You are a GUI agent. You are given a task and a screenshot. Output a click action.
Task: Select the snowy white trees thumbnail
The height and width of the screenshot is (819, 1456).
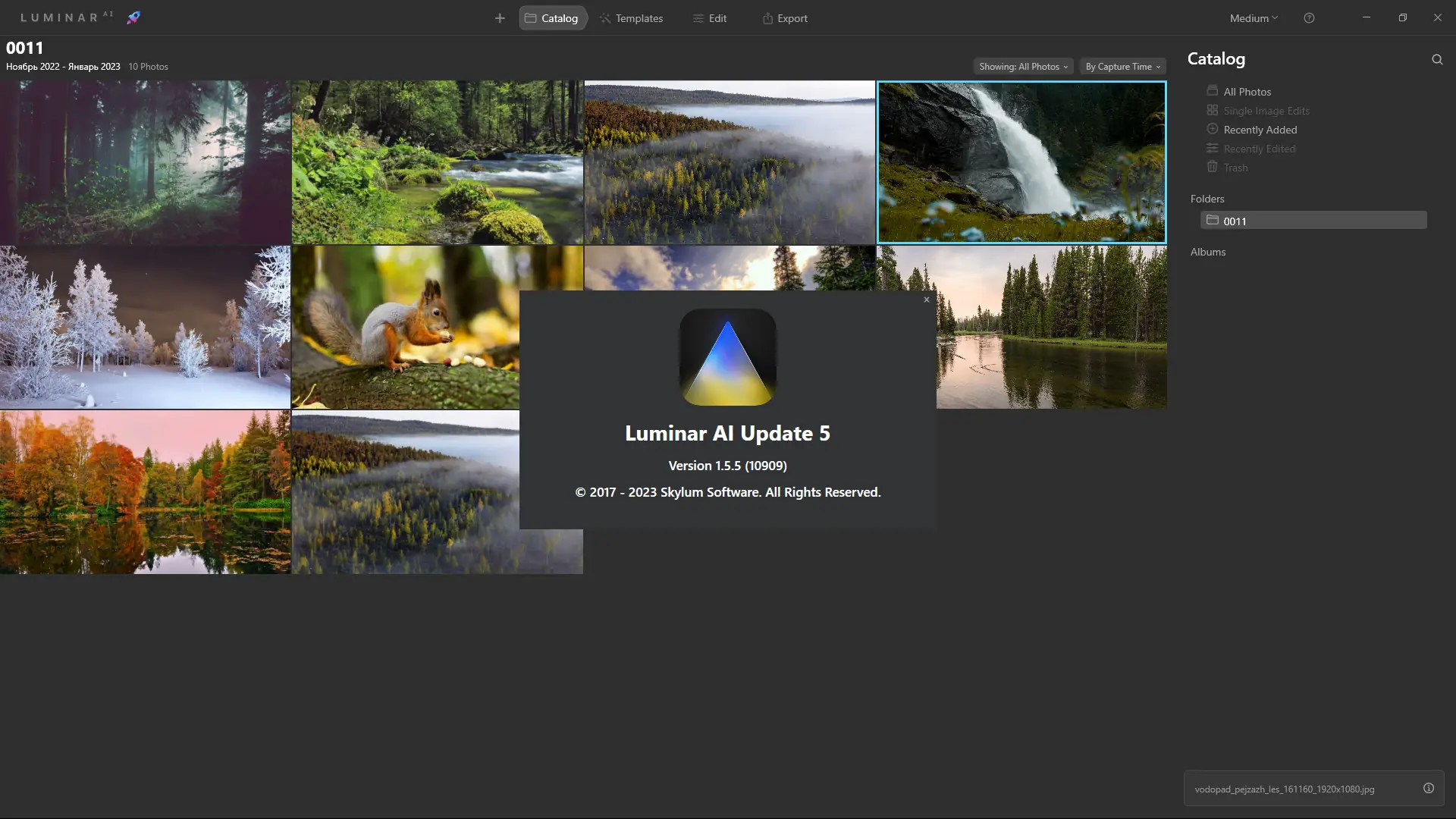coord(145,328)
